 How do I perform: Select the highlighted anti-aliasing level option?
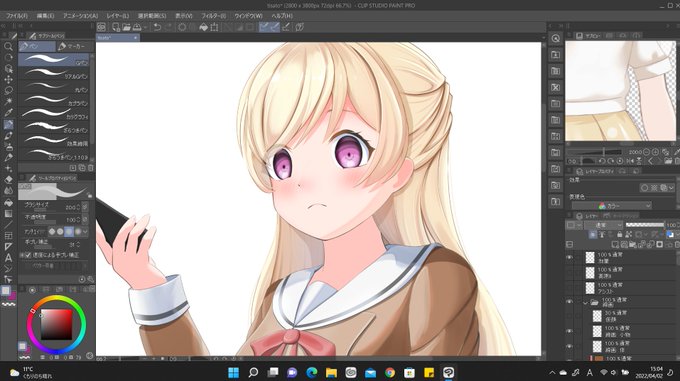point(69,232)
